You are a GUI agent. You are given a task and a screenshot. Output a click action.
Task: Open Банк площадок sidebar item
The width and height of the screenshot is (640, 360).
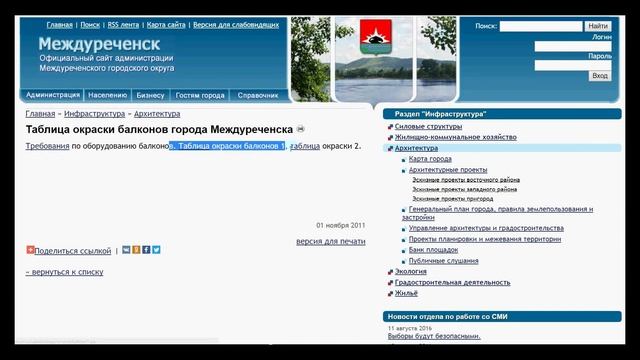[x=433, y=250]
